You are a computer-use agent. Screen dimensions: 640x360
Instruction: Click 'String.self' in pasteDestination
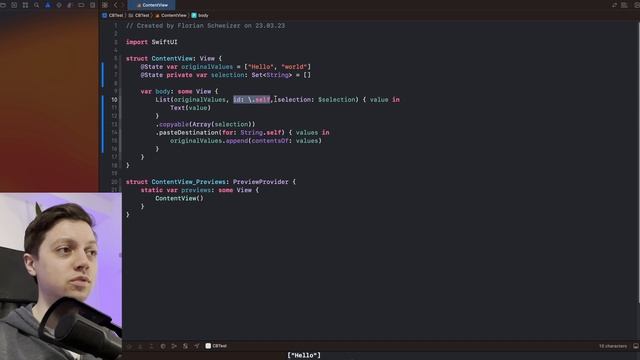(x=261, y=133)
